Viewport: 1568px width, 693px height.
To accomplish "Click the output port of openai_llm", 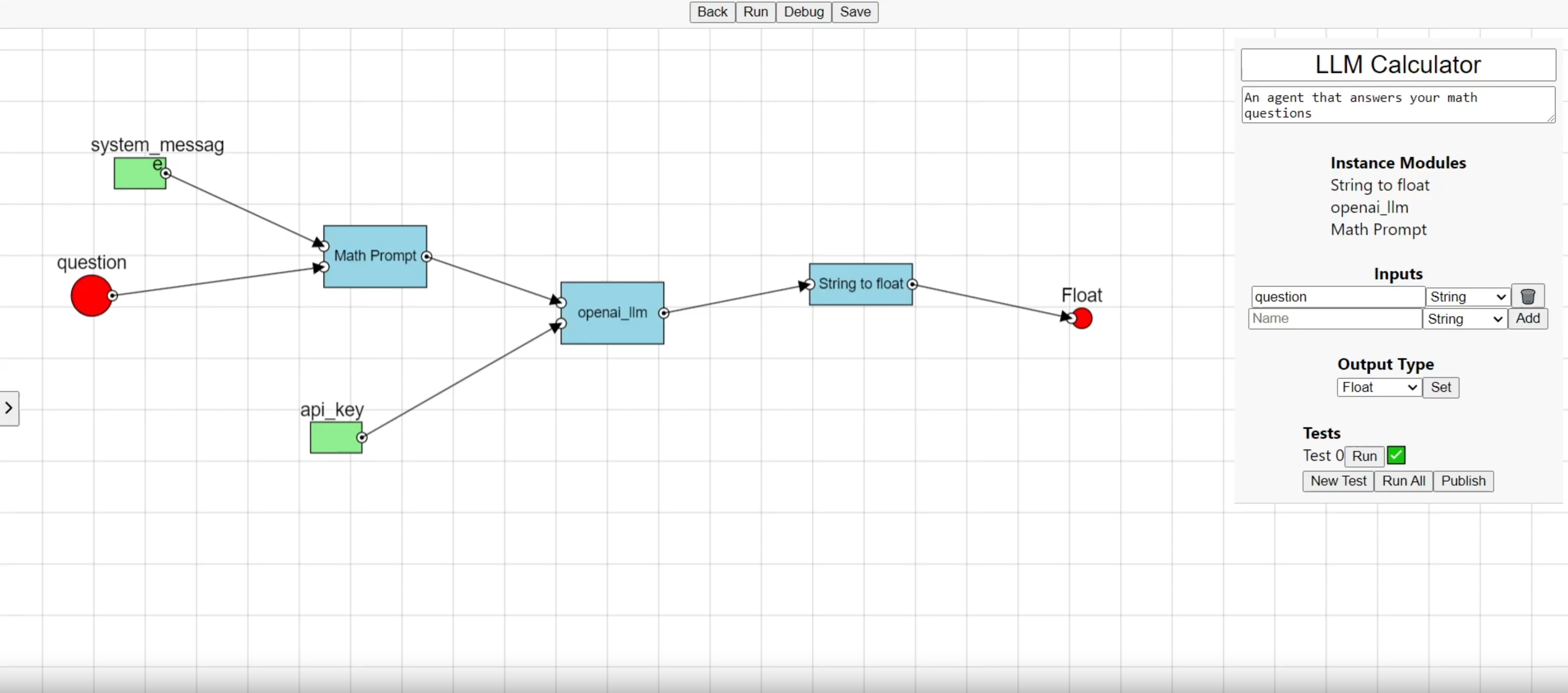I will (664, 313).
